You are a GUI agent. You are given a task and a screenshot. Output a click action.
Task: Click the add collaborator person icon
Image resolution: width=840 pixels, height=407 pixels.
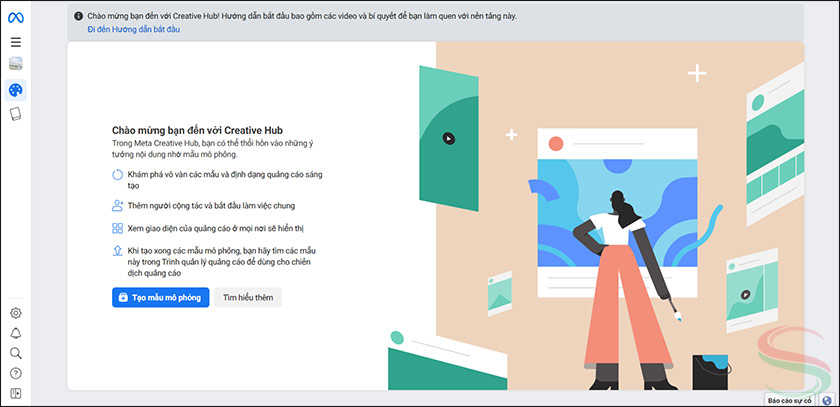117,206
